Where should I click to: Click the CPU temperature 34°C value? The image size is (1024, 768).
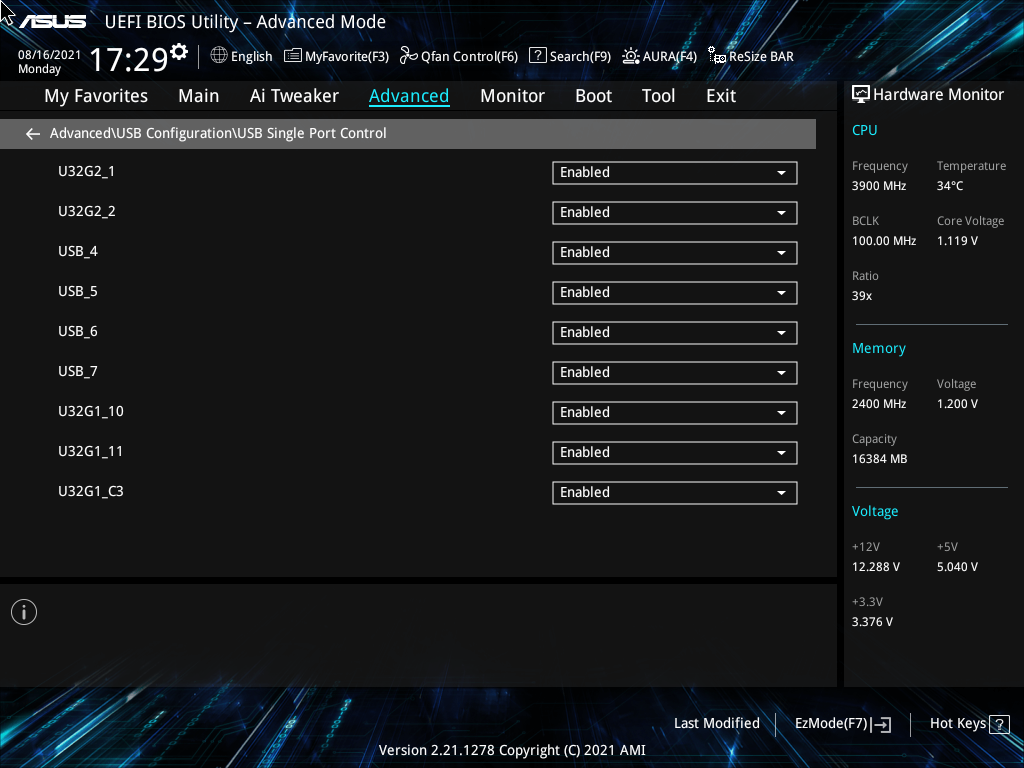(x=950, y=186)
